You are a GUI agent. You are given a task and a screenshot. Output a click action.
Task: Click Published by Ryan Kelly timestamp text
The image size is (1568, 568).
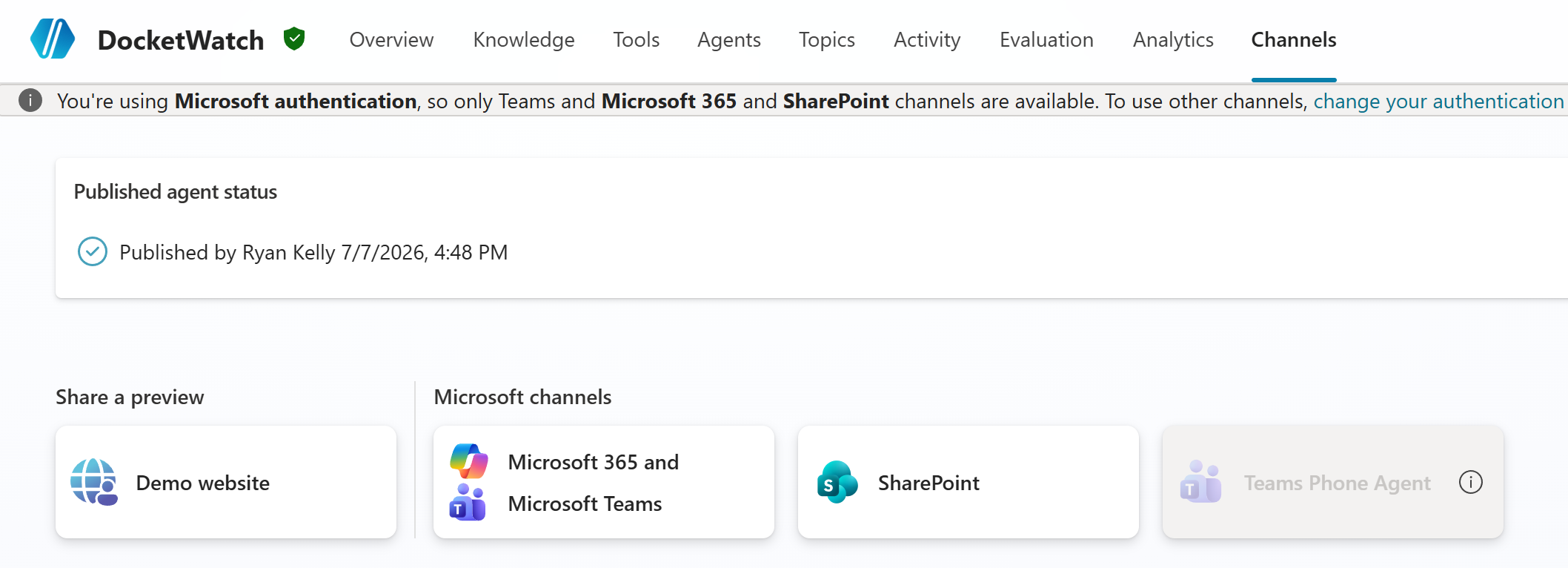[x=313, y=252]
